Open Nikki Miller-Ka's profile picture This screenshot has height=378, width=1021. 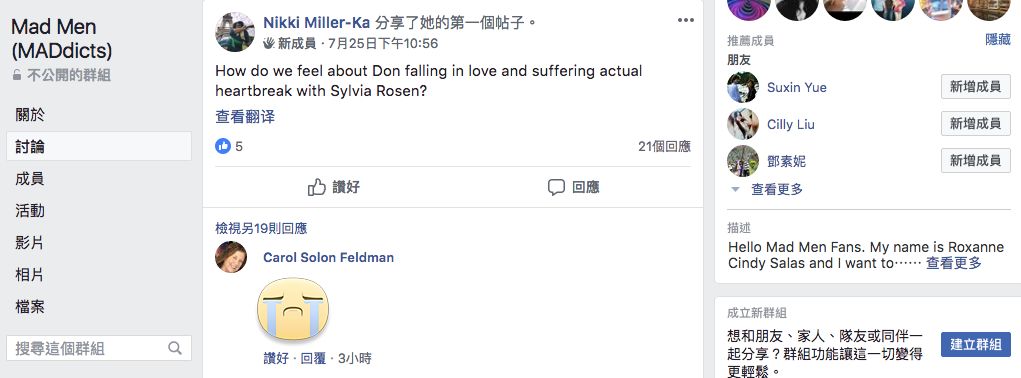pos(235,32)
